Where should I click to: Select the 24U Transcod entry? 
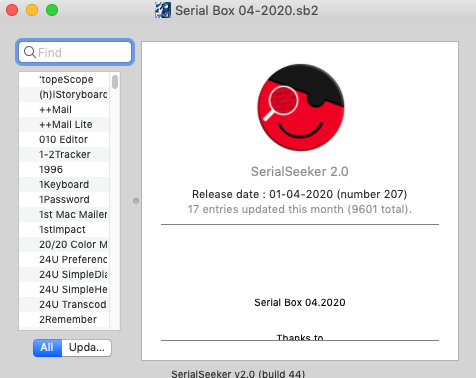point(64,304)
